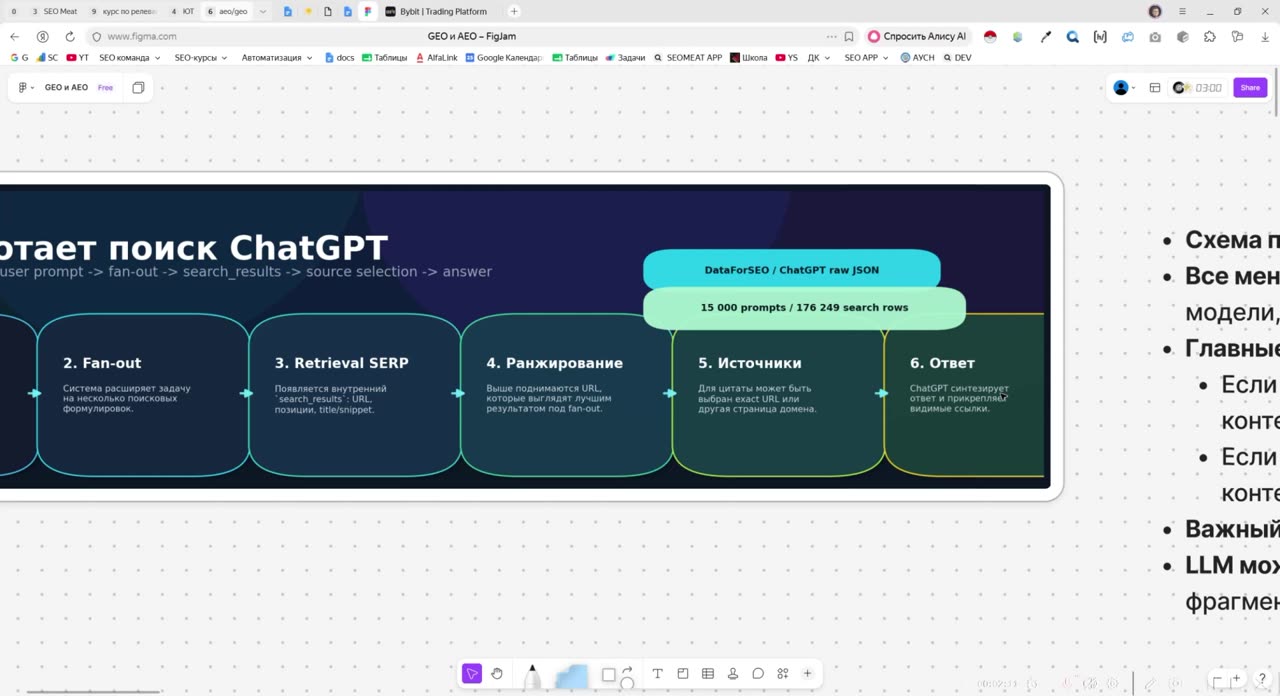Click the www.figma.com address field
This screenshot has height=696, width=1280.
click(x=142, y=37)
